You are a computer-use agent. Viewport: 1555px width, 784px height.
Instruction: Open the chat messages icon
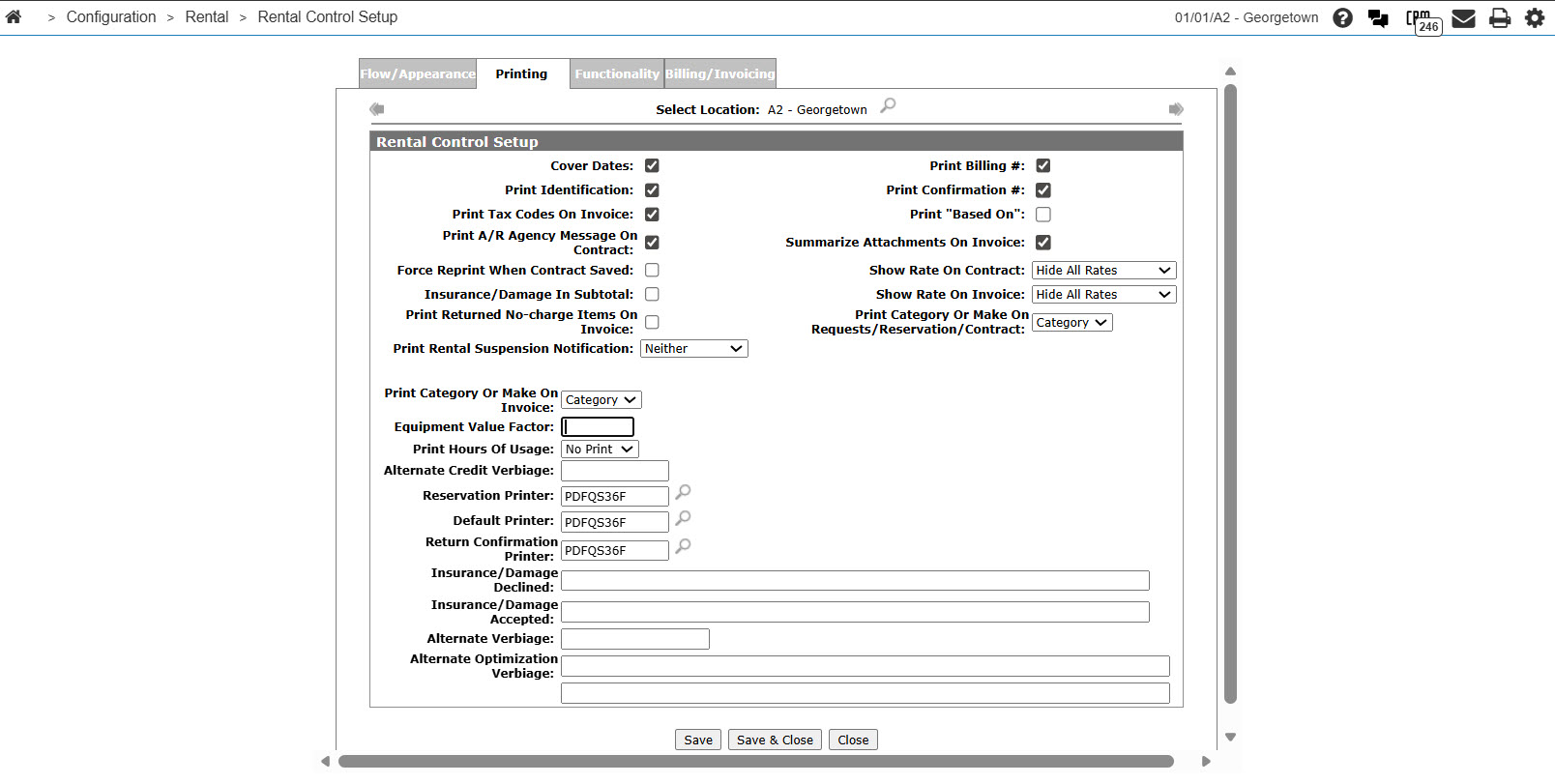(1378, 17)
